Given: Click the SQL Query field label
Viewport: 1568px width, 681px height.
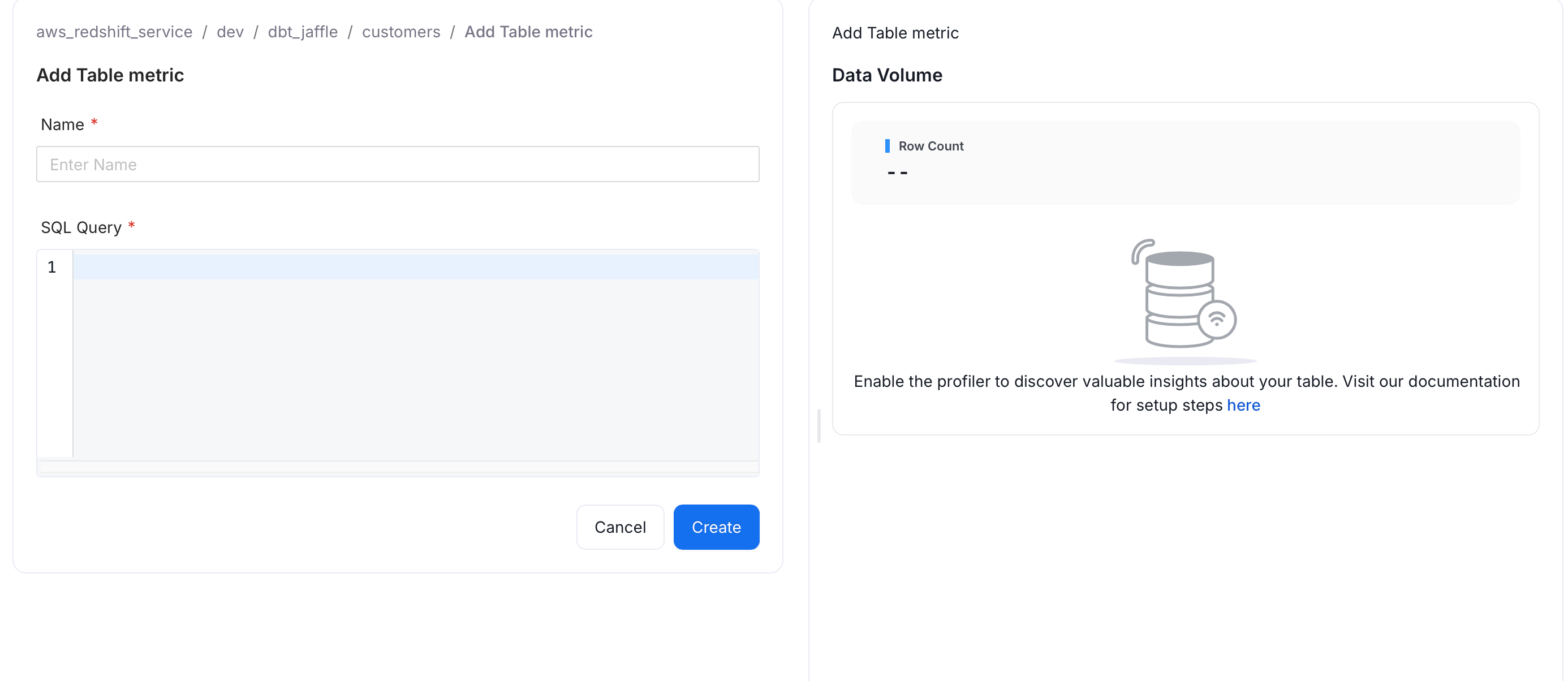Looking at the screenshot, I should 81,227.
